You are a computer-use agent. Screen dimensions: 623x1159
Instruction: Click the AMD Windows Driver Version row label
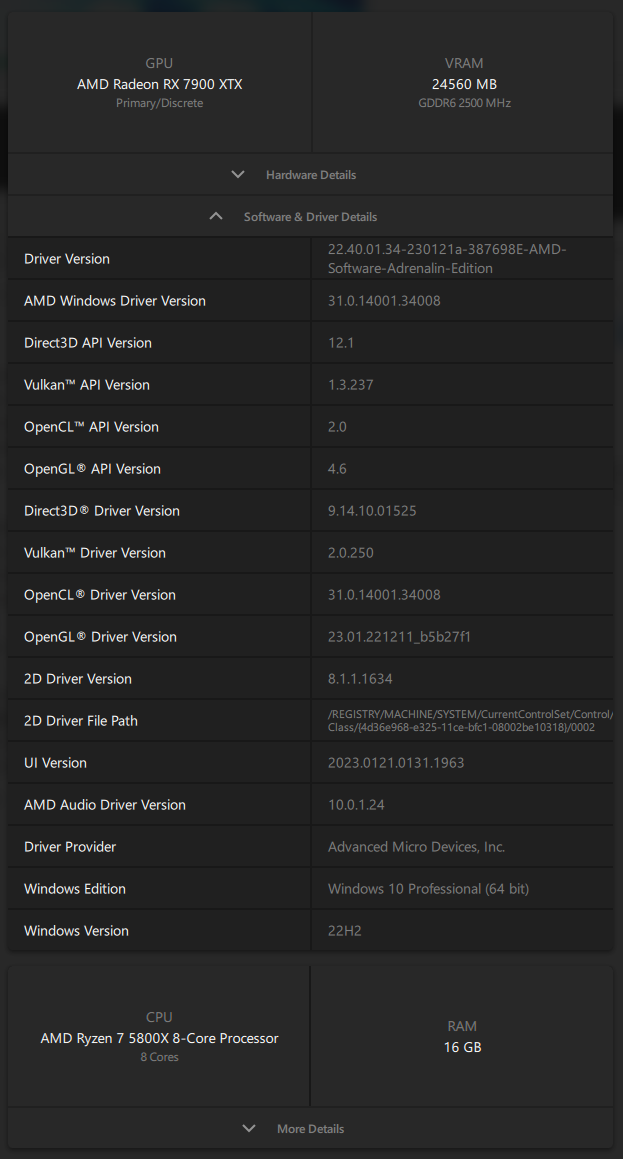115,301
